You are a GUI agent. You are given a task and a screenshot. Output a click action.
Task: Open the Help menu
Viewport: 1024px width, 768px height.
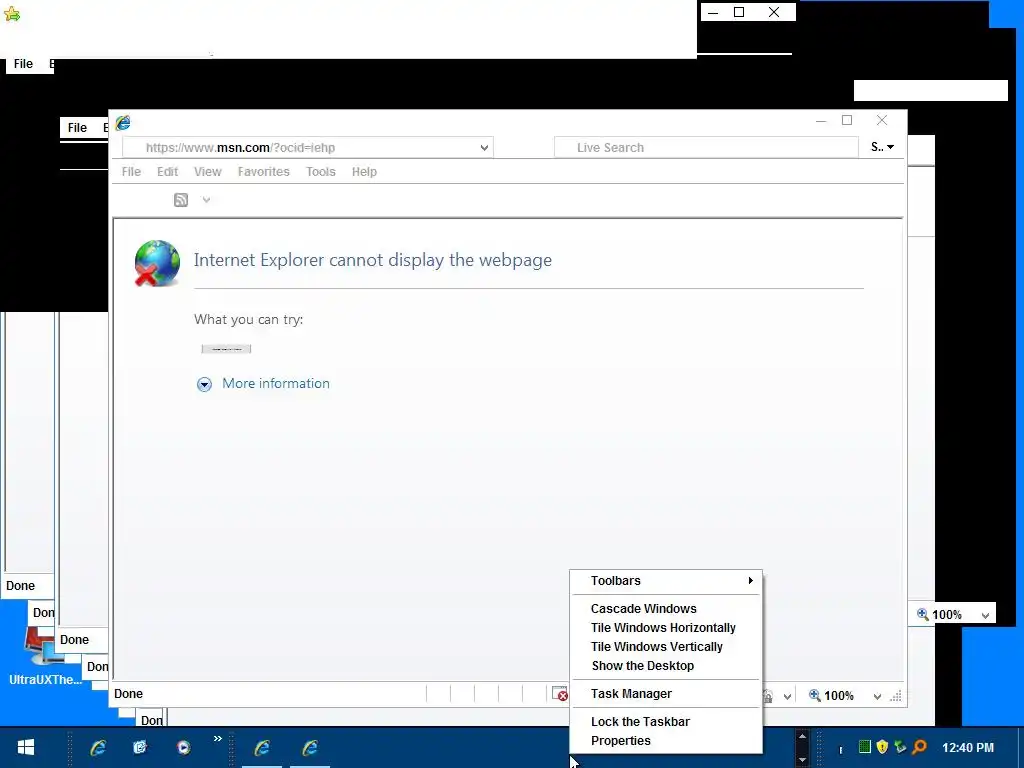tap(364, 172)
